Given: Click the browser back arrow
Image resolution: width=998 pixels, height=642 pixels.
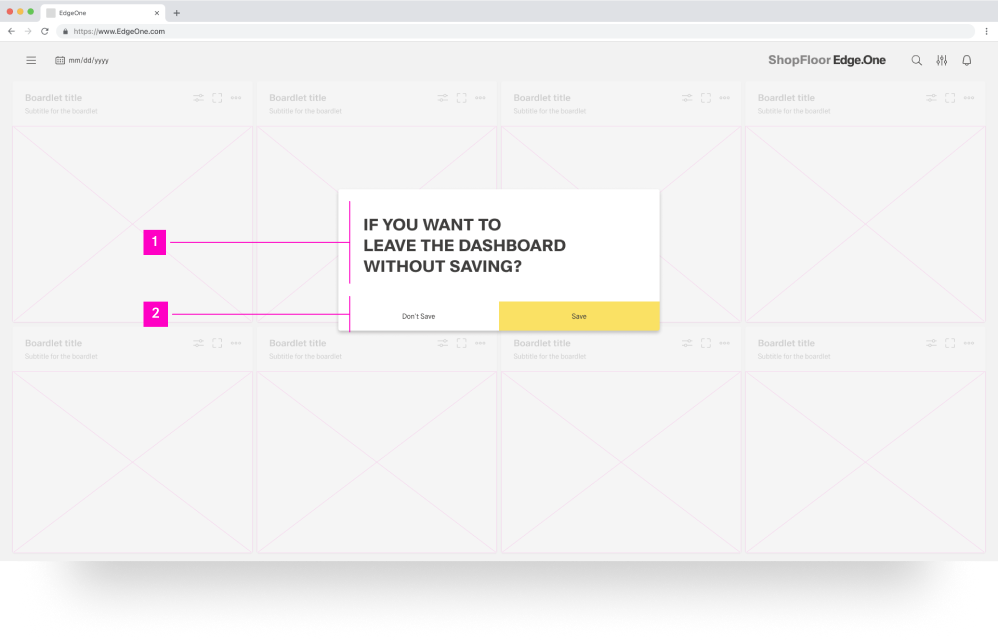Looking at the screenshot, I should [10, 31].
